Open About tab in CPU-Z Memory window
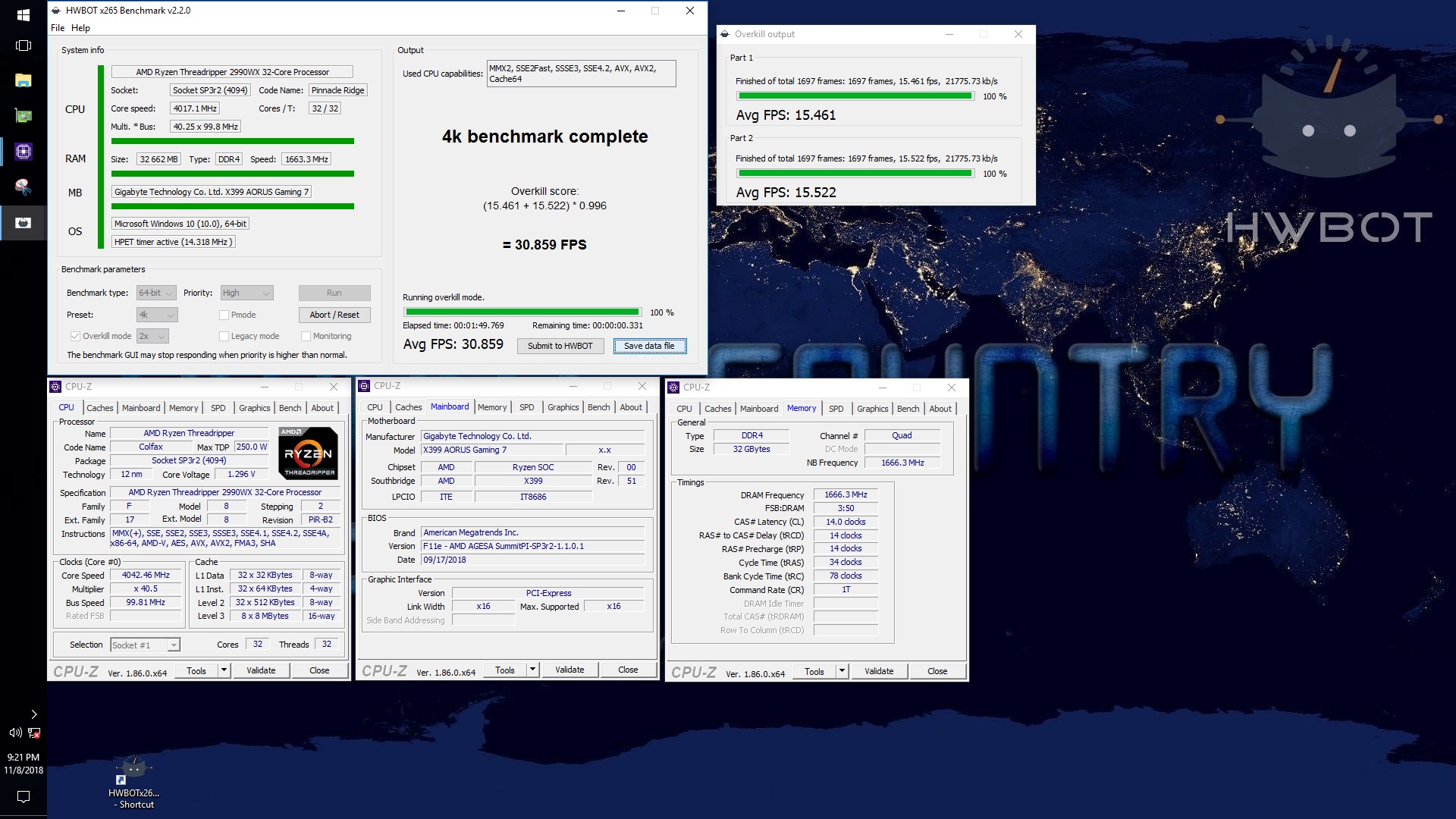 coord(940,409)
